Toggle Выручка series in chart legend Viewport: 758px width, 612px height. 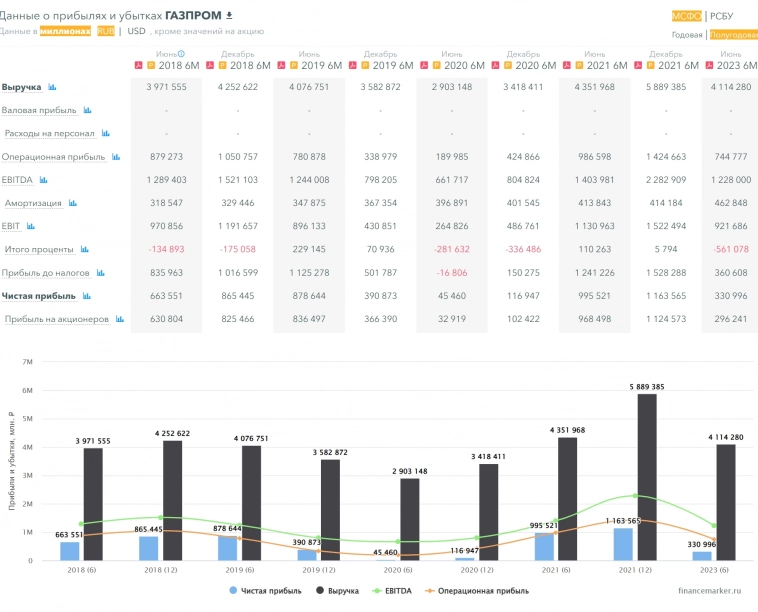(322, 591)
